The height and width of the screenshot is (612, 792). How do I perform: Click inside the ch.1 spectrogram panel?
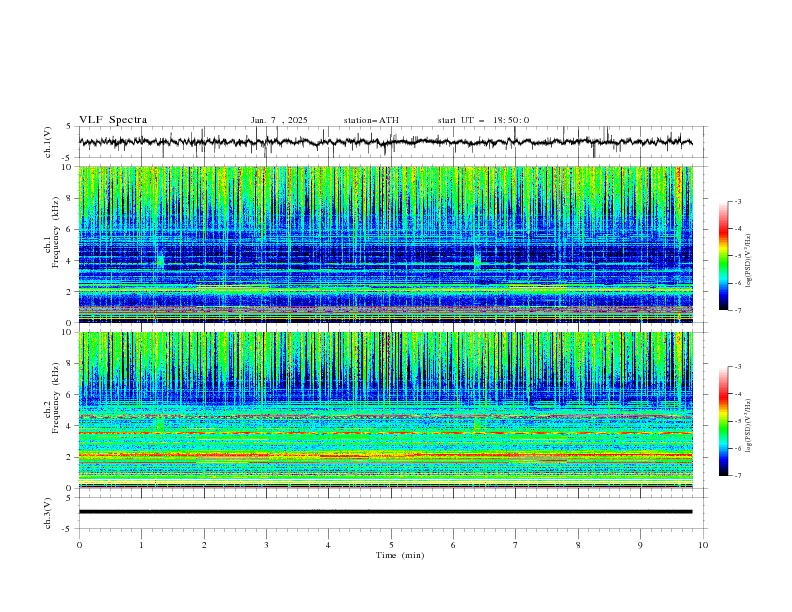386,244
